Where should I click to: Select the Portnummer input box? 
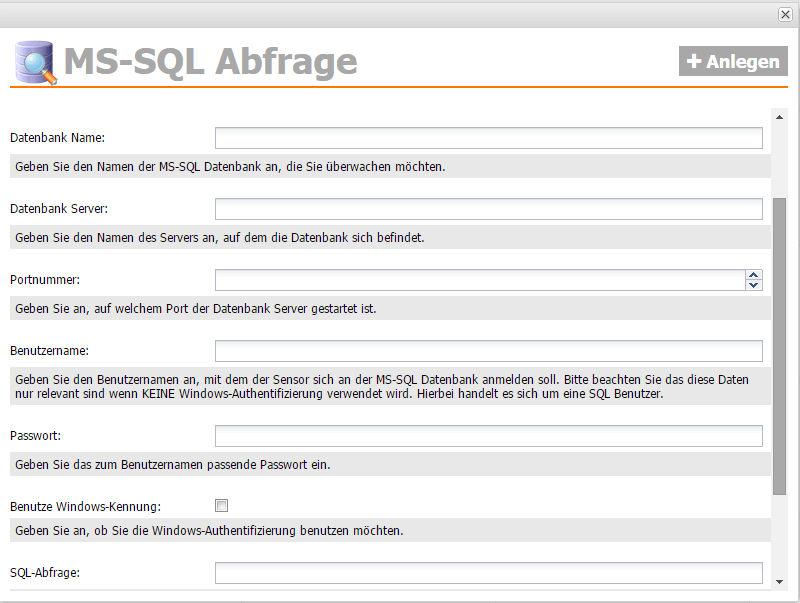(480, 280)
